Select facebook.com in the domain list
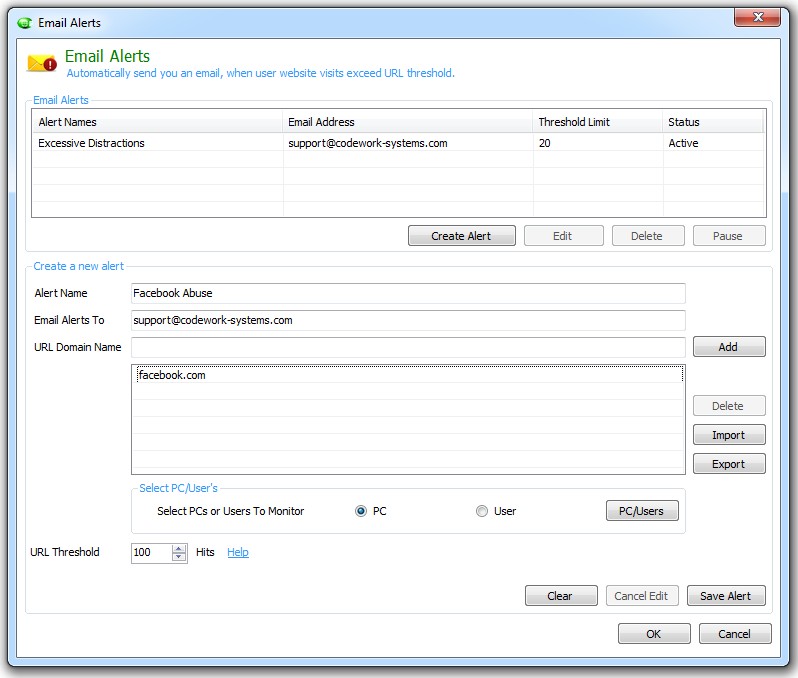Image resolution: width=798 pixels, height=678 pixels. coord(172,375)
